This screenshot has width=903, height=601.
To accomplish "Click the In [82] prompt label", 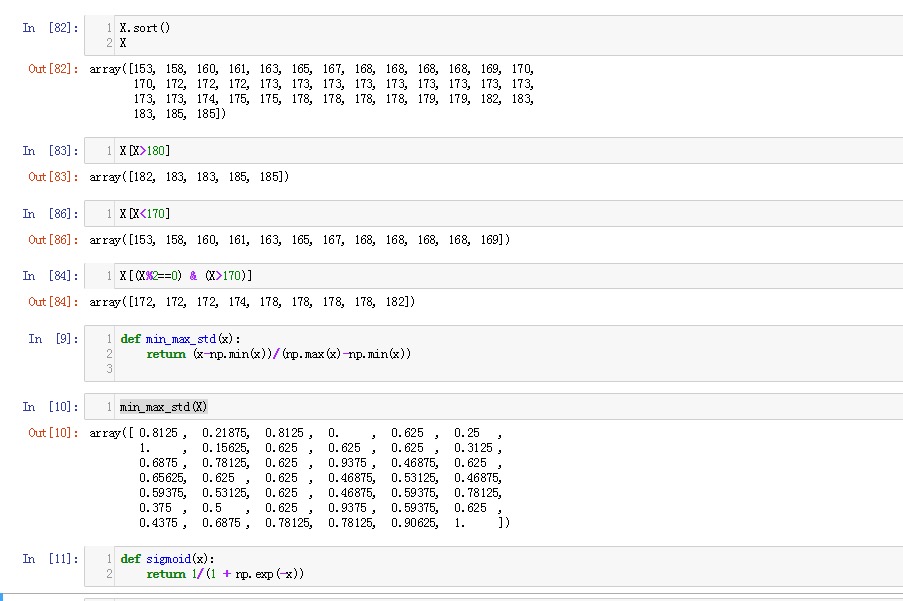I will (x=50, y=28).
